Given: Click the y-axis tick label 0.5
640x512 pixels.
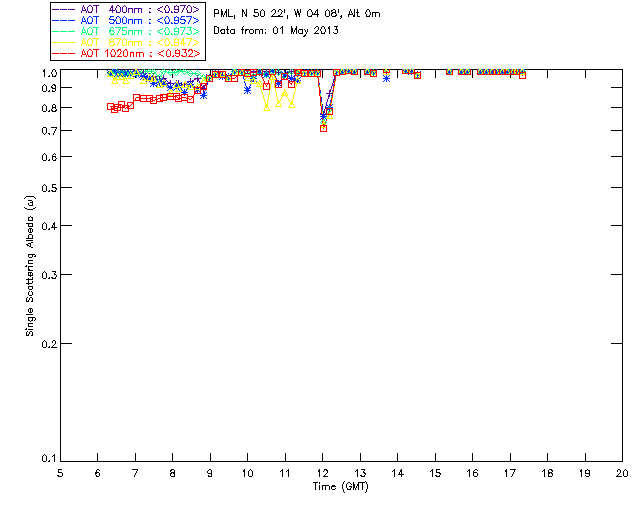Looking at the screenshot, I should (x=49, y=188).
